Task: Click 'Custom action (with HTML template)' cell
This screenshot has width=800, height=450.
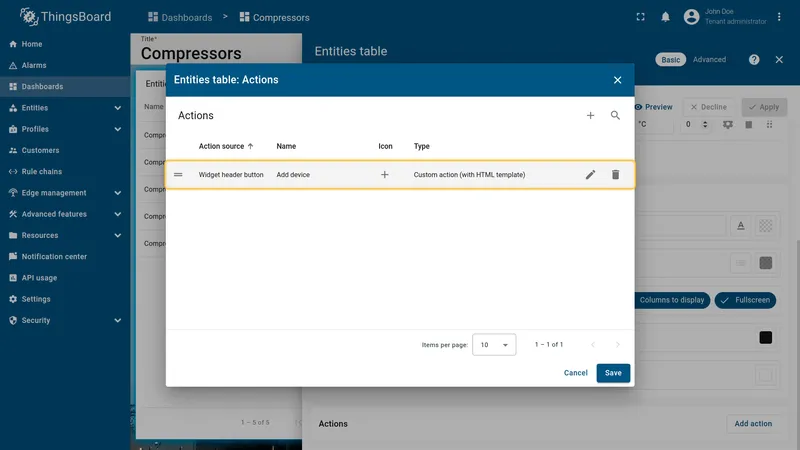Action: tap(469, 174)
